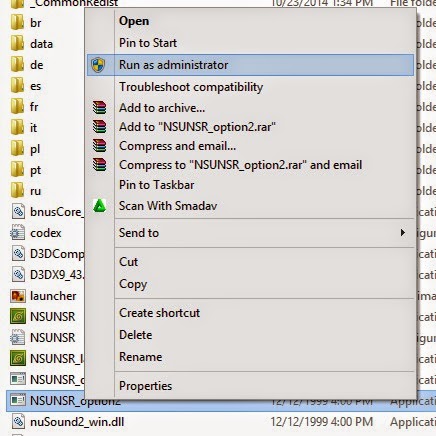Viewport: 436px width, 436px height.
Task: Choose Add to archive... entry
Action: tap(249, 108)
